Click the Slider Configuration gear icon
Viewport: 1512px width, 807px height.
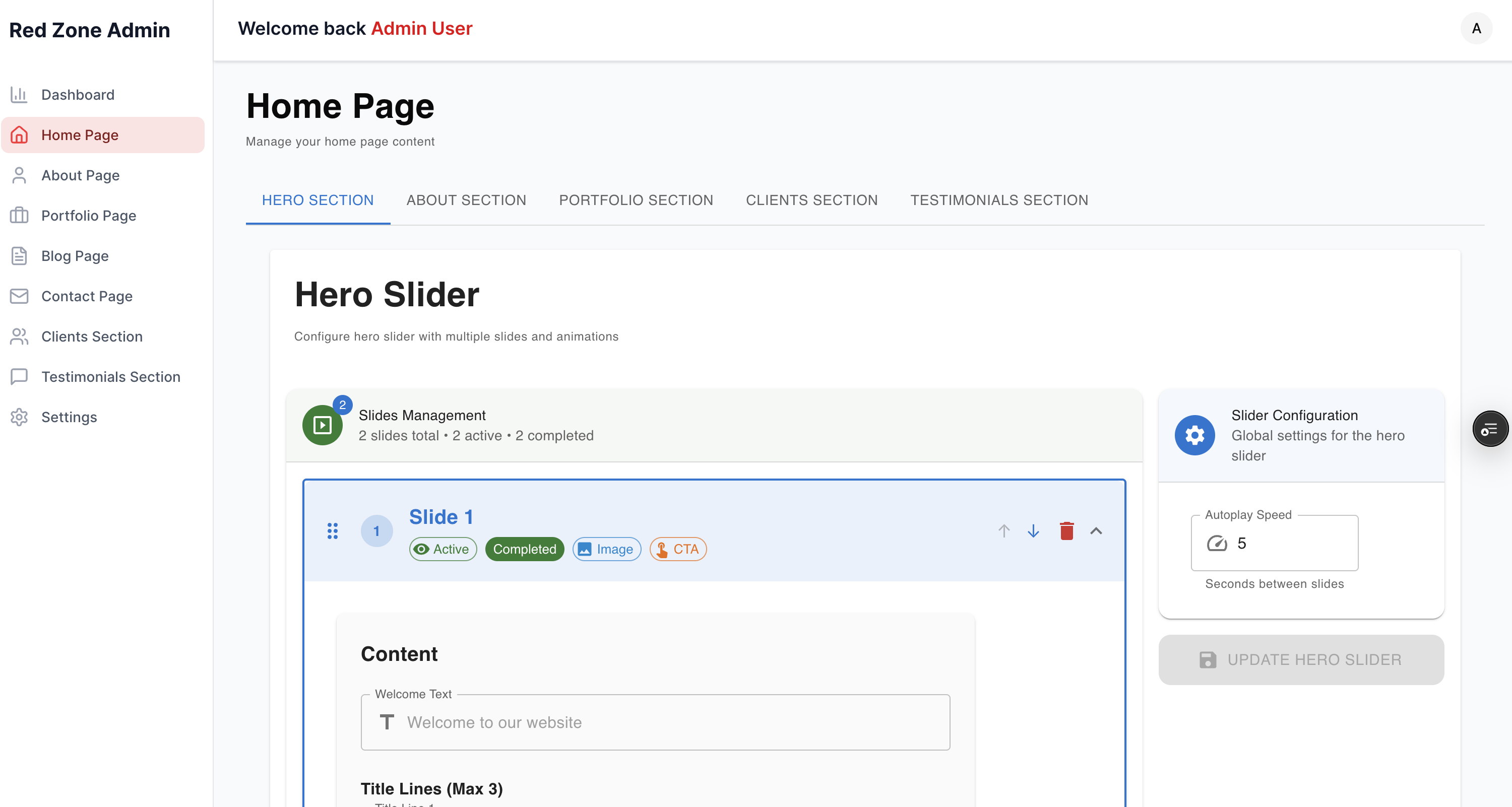(1194, 435)
